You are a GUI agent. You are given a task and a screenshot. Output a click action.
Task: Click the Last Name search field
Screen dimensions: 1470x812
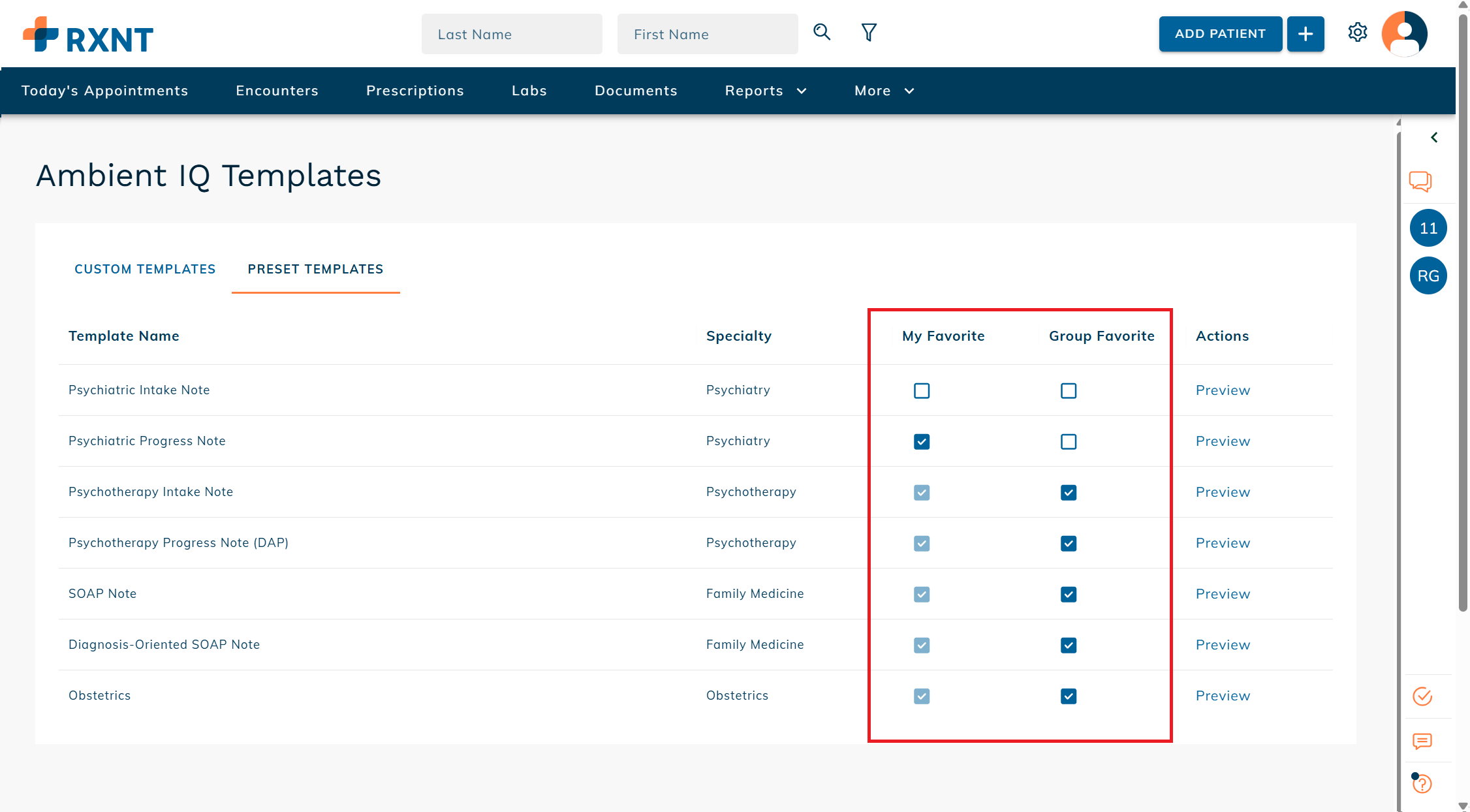click(x=512, y=34)
